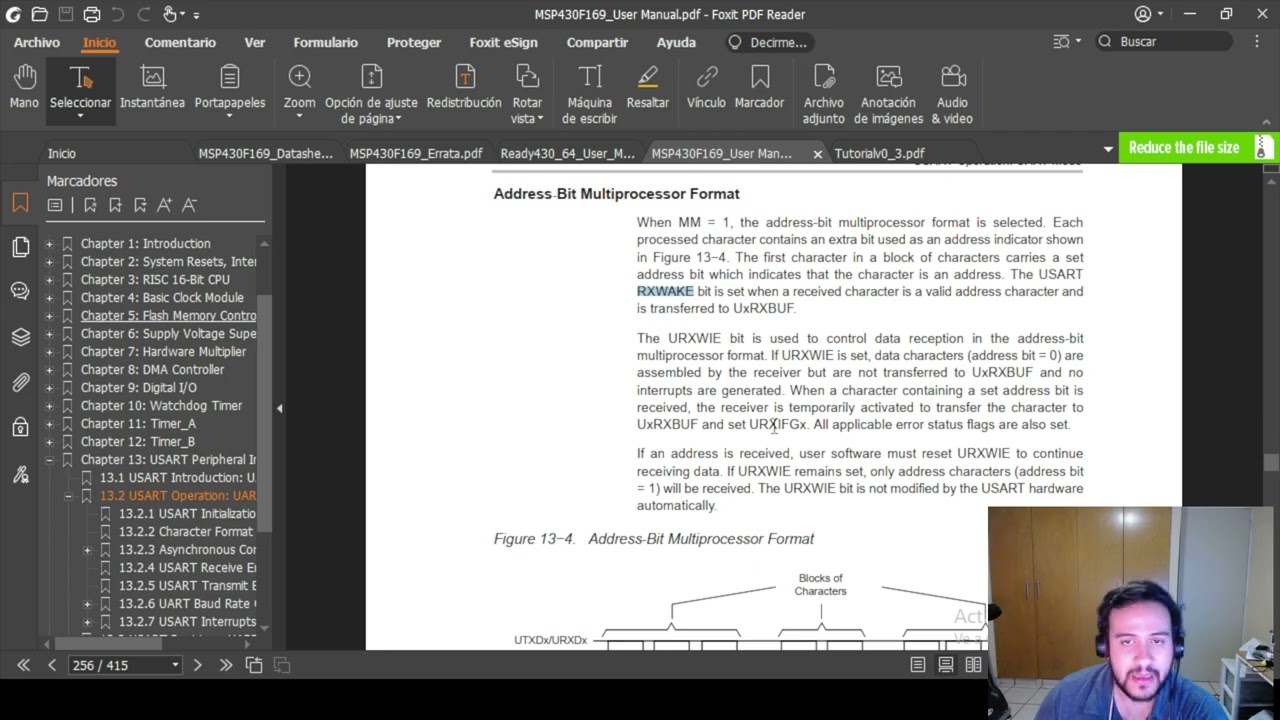Click the Reduce the file size button
1280x720 pixels.
click(1184, 148)
